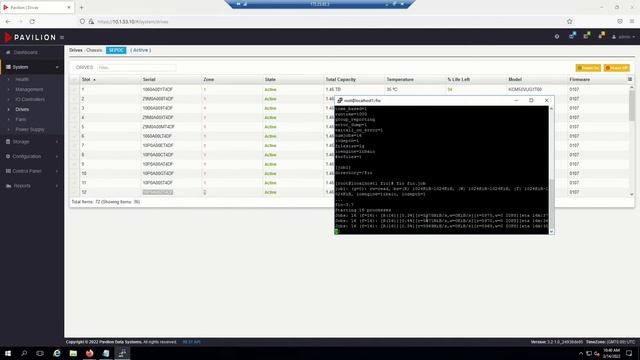This screenshot has height=360, width=640.
Task: Check the select-all drives checkbox
Action: click(74, 80)
